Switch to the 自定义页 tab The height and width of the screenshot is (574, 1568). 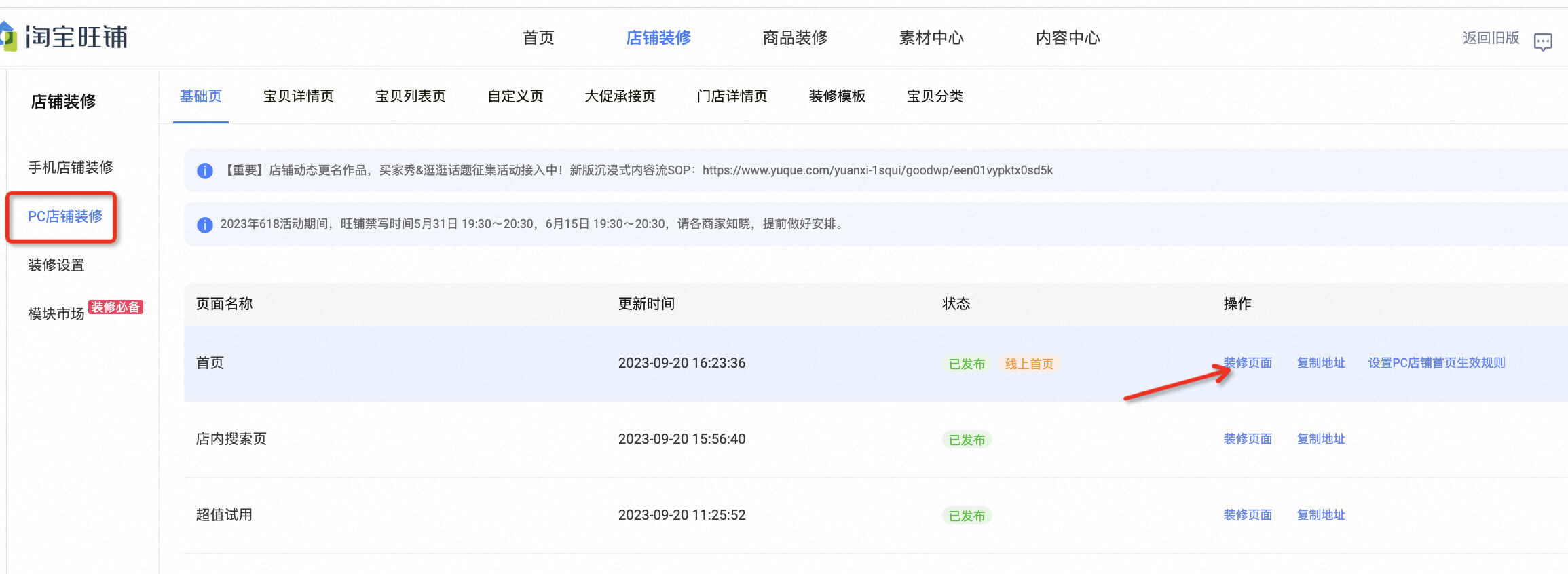pyautogui.click(x=516, y=96)
